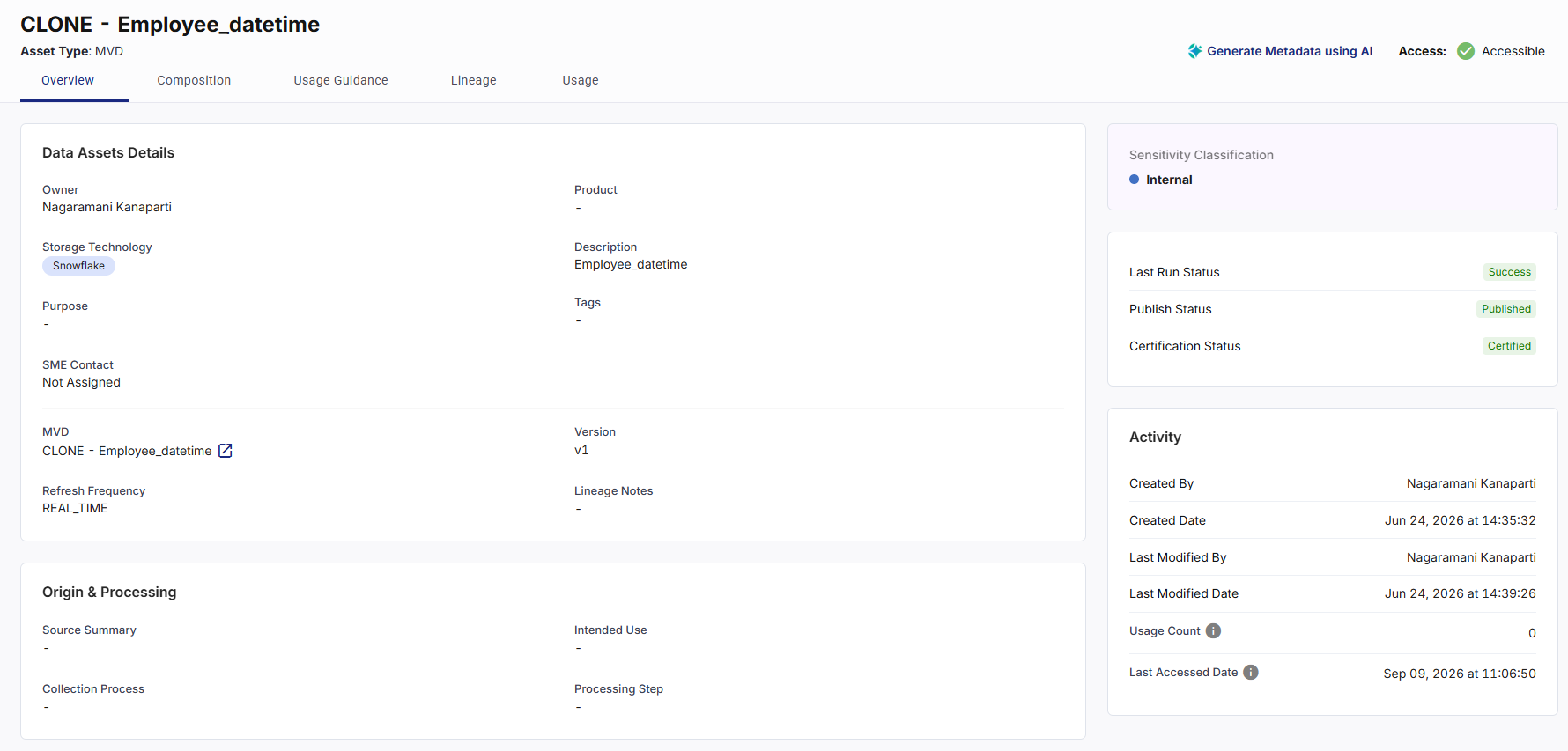Click the Employee_datetime description text

coord(631,264)
